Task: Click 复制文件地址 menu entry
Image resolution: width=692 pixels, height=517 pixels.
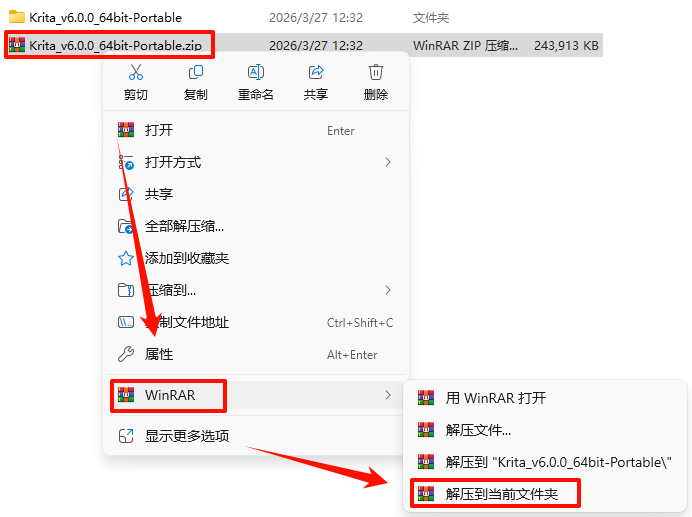Action: click(256, 322)
